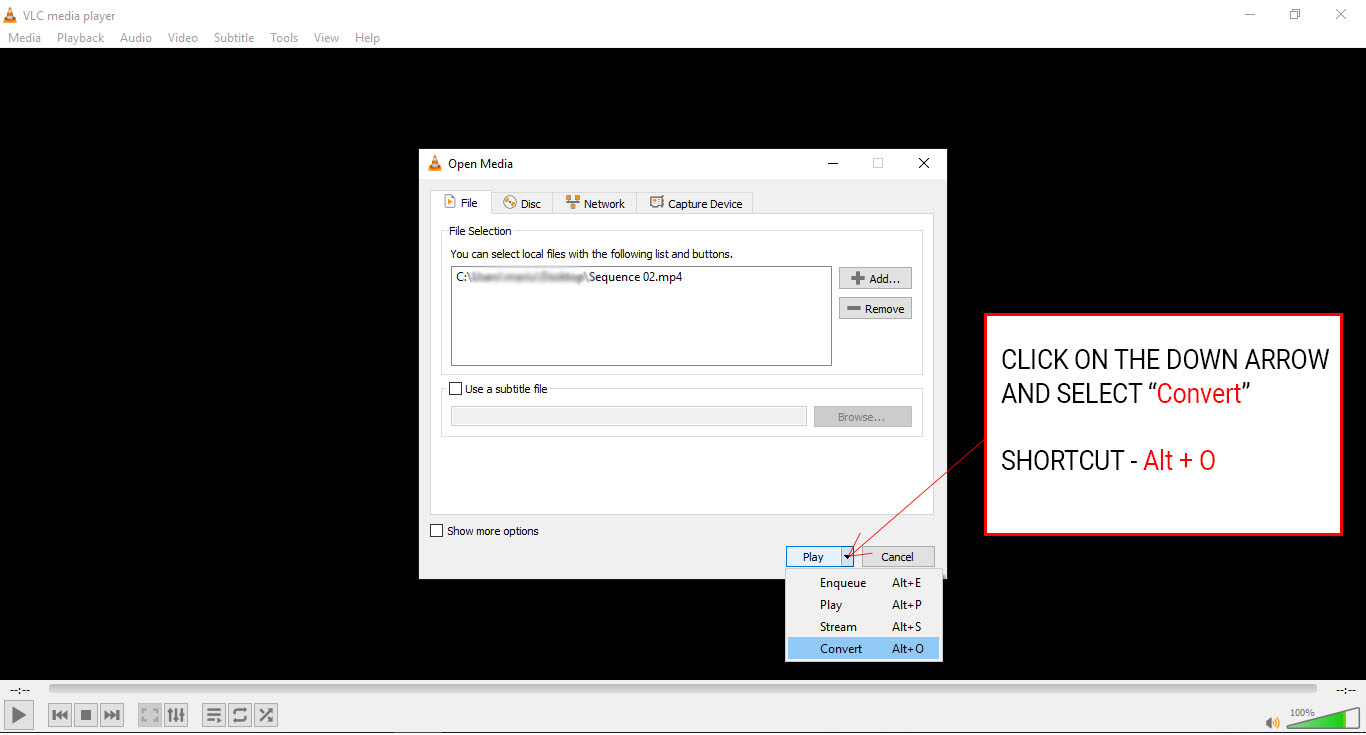The height and width of the screenshot is (735, 1366).
Task: Click the greyed Browse... button
Action: tap(862, 416)
